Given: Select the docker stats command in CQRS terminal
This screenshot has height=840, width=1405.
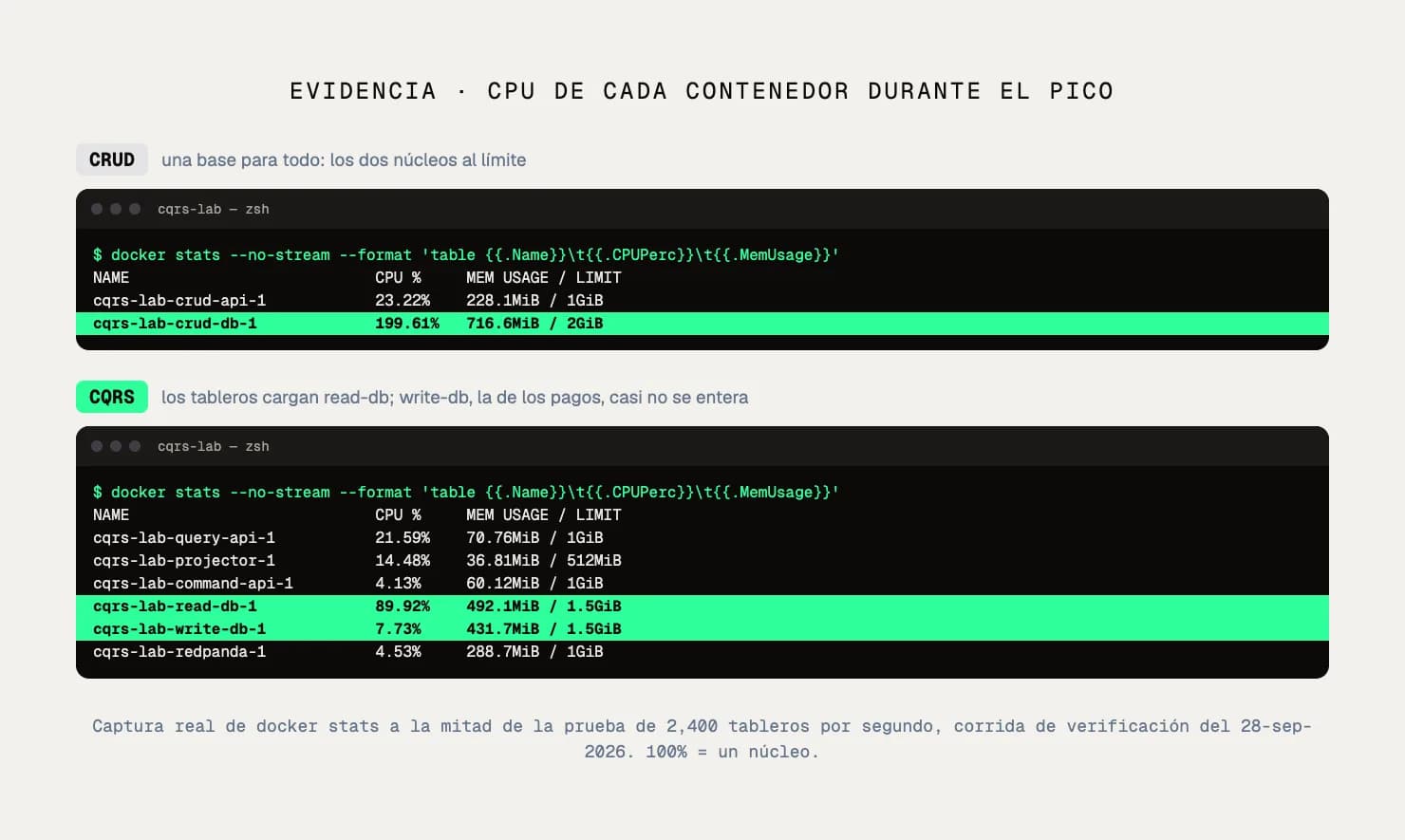Looking at the screenshot, I should (x=465, y=492).
